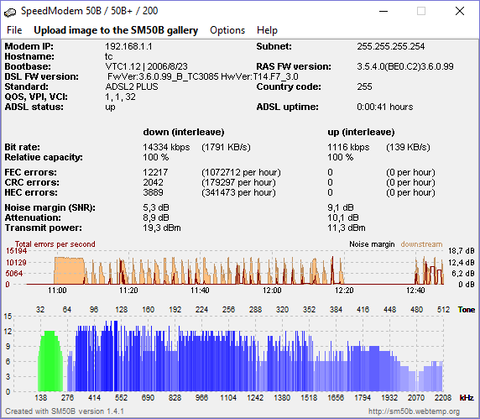Click the 1072712 per hour FEC rate
Screen dimensions: 480x419
click(241, 172)
